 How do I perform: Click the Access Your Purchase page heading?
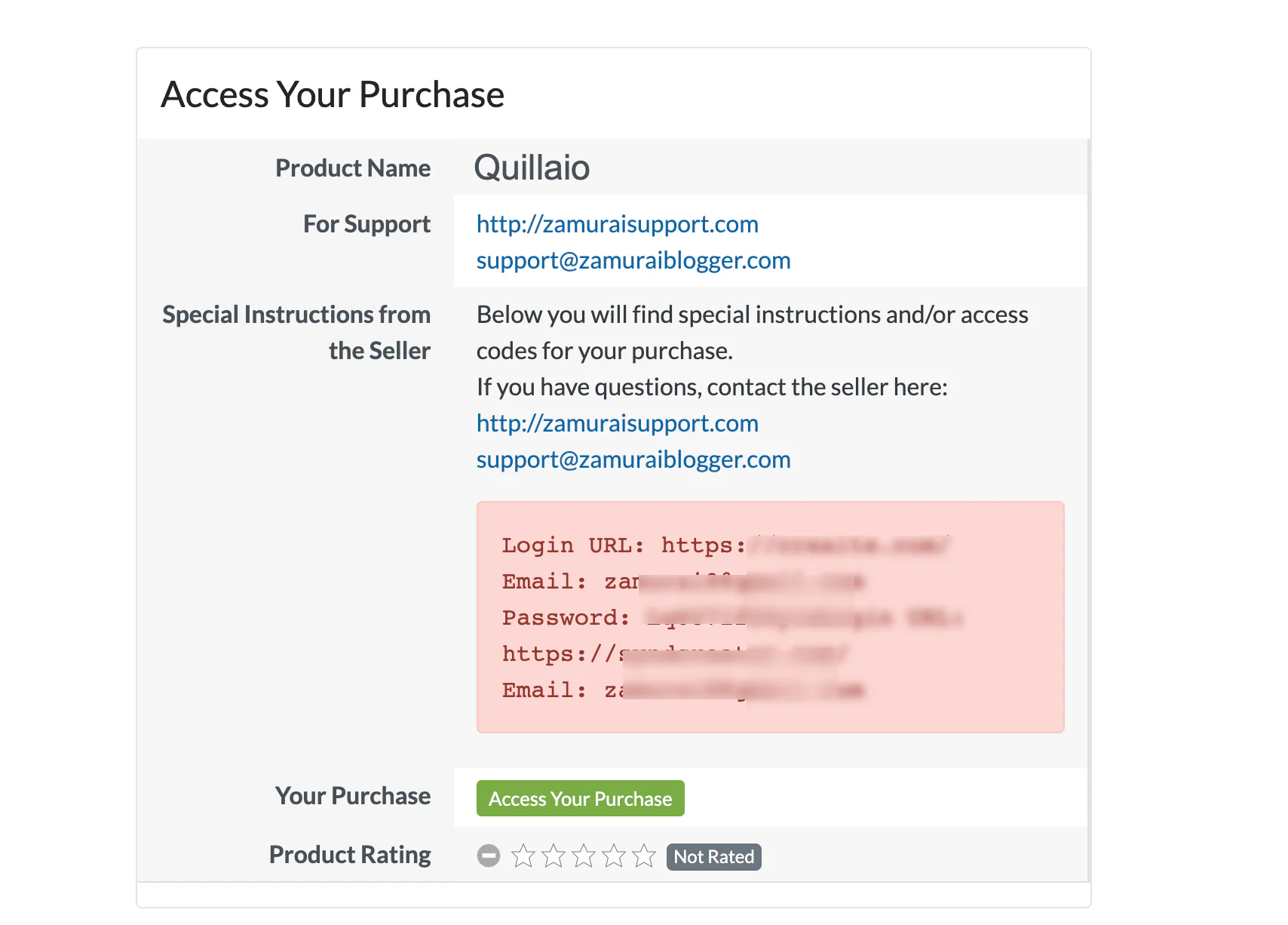333,95
